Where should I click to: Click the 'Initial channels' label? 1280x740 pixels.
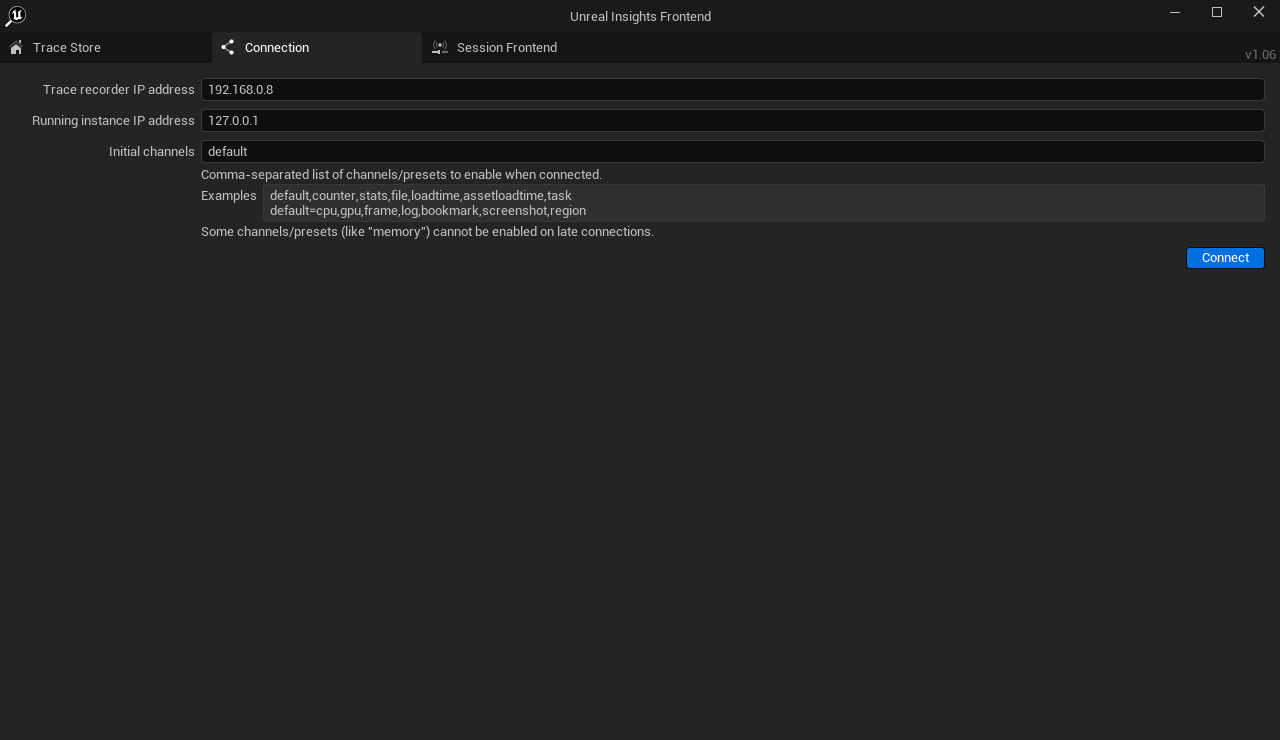[x=152, y=152]
